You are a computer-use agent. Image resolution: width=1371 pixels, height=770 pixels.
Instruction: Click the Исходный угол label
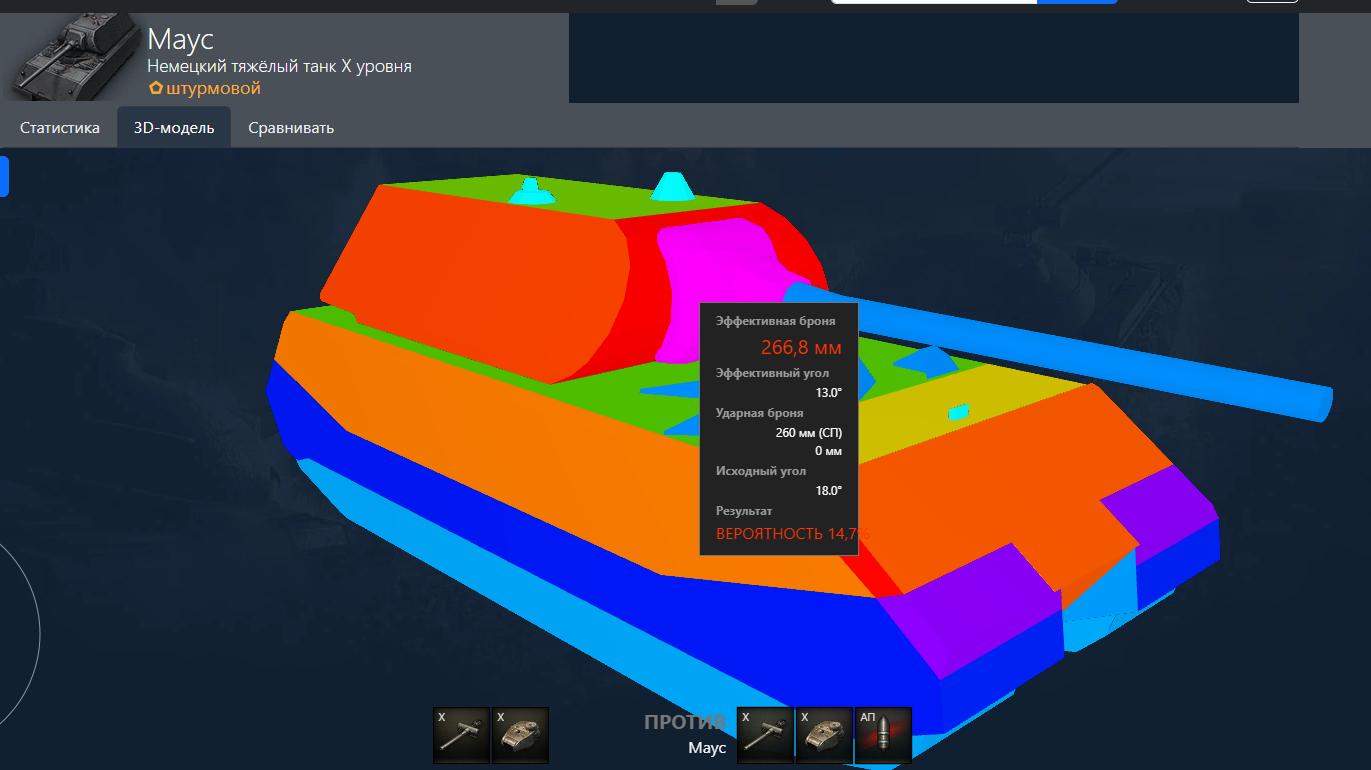(761, 471)
